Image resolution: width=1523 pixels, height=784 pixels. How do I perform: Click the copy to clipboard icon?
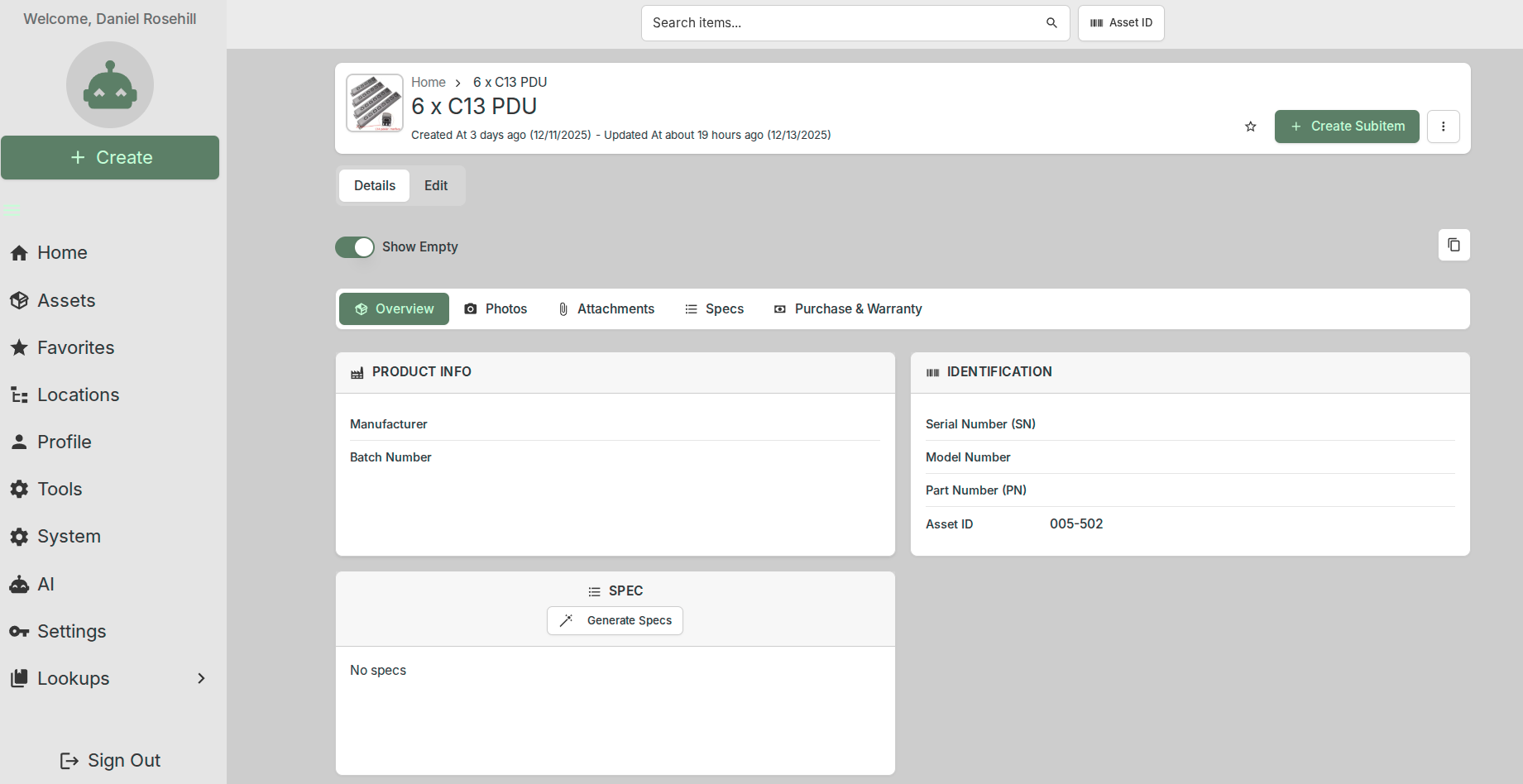1454,245
